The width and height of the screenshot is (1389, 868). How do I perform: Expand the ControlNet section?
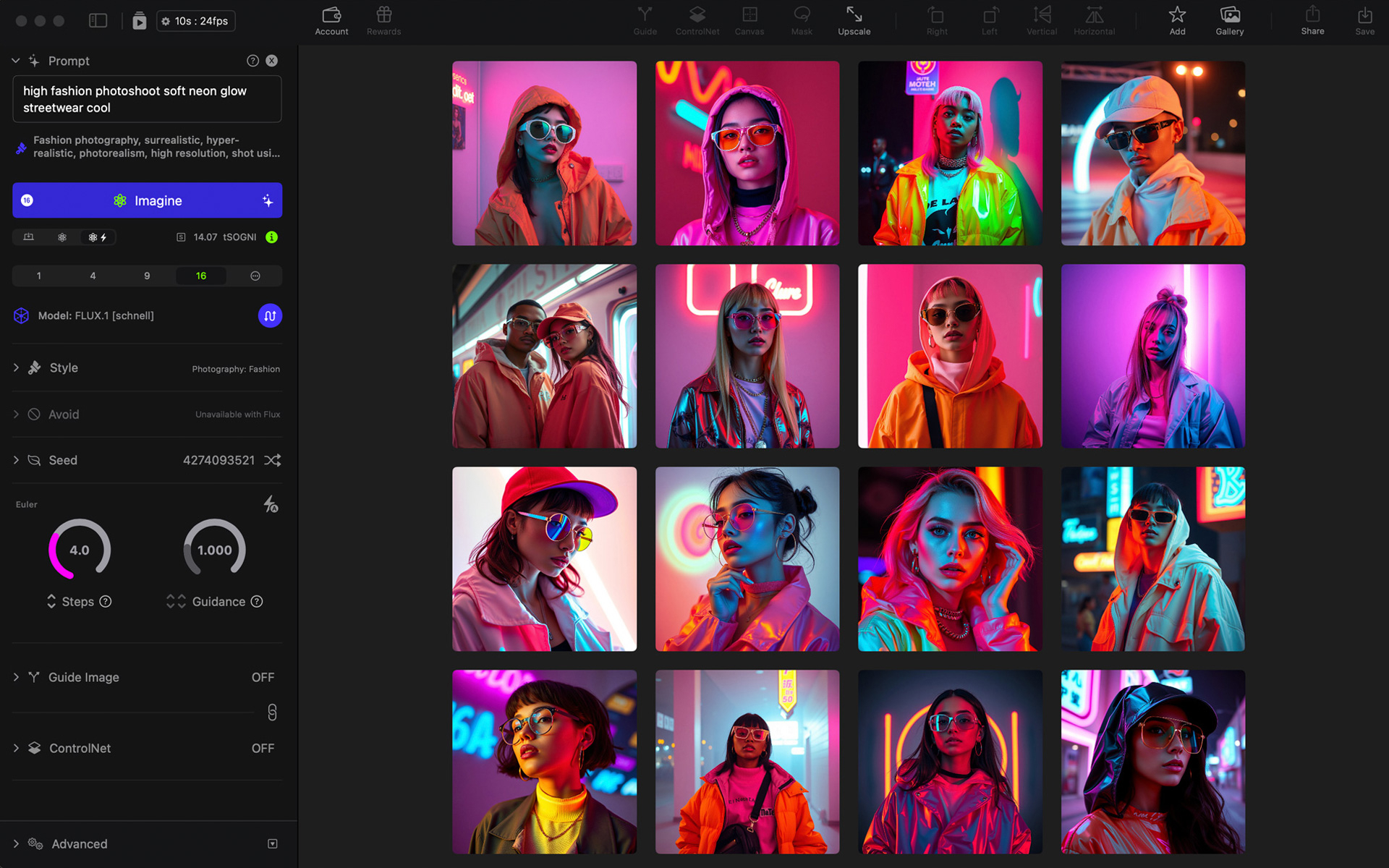point(16,748)
